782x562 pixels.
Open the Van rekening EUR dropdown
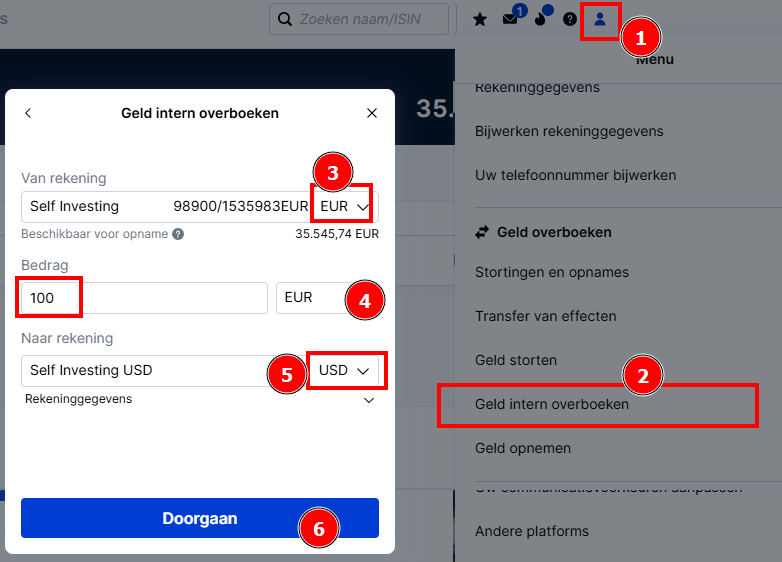tap(344, 206)
